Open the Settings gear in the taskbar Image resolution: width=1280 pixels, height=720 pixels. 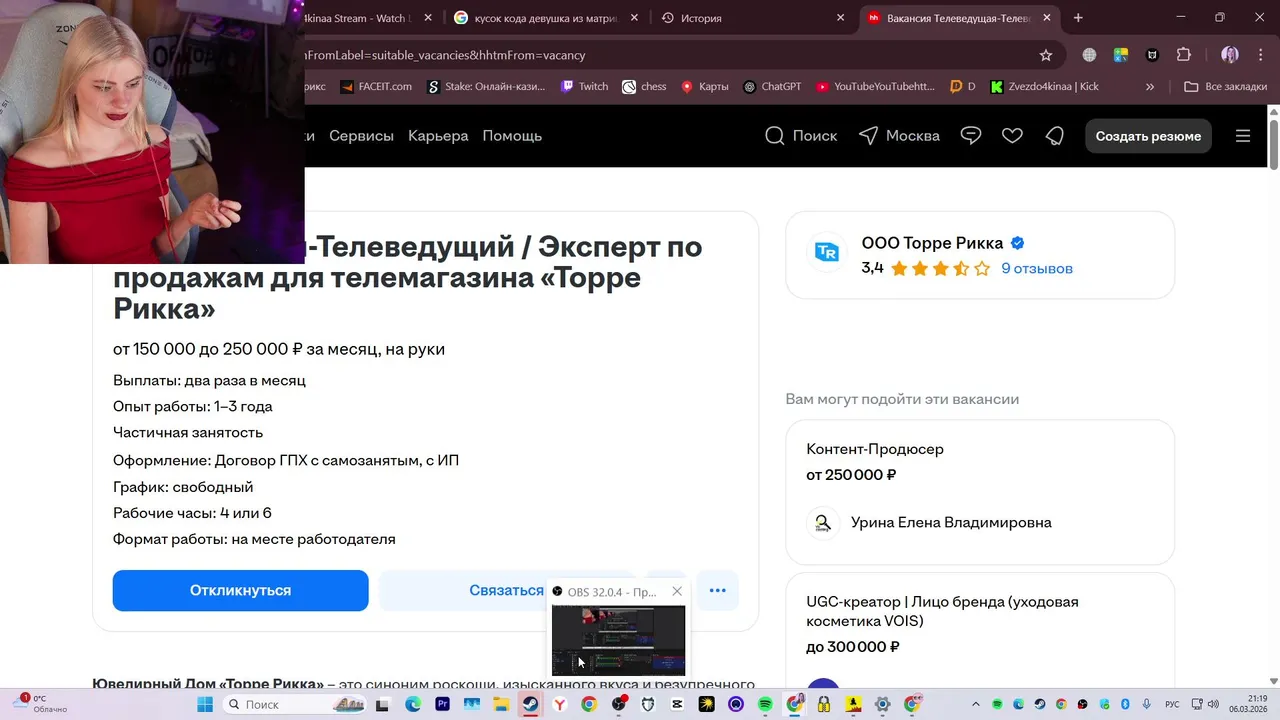[882, 705]
